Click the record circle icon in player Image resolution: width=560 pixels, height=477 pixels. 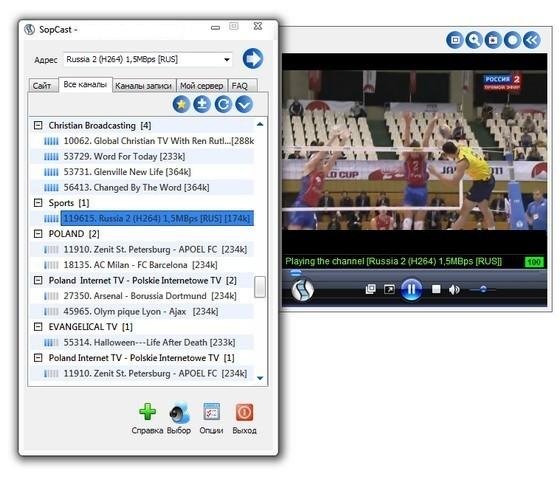pyautogui.click(x=512, y=40)
